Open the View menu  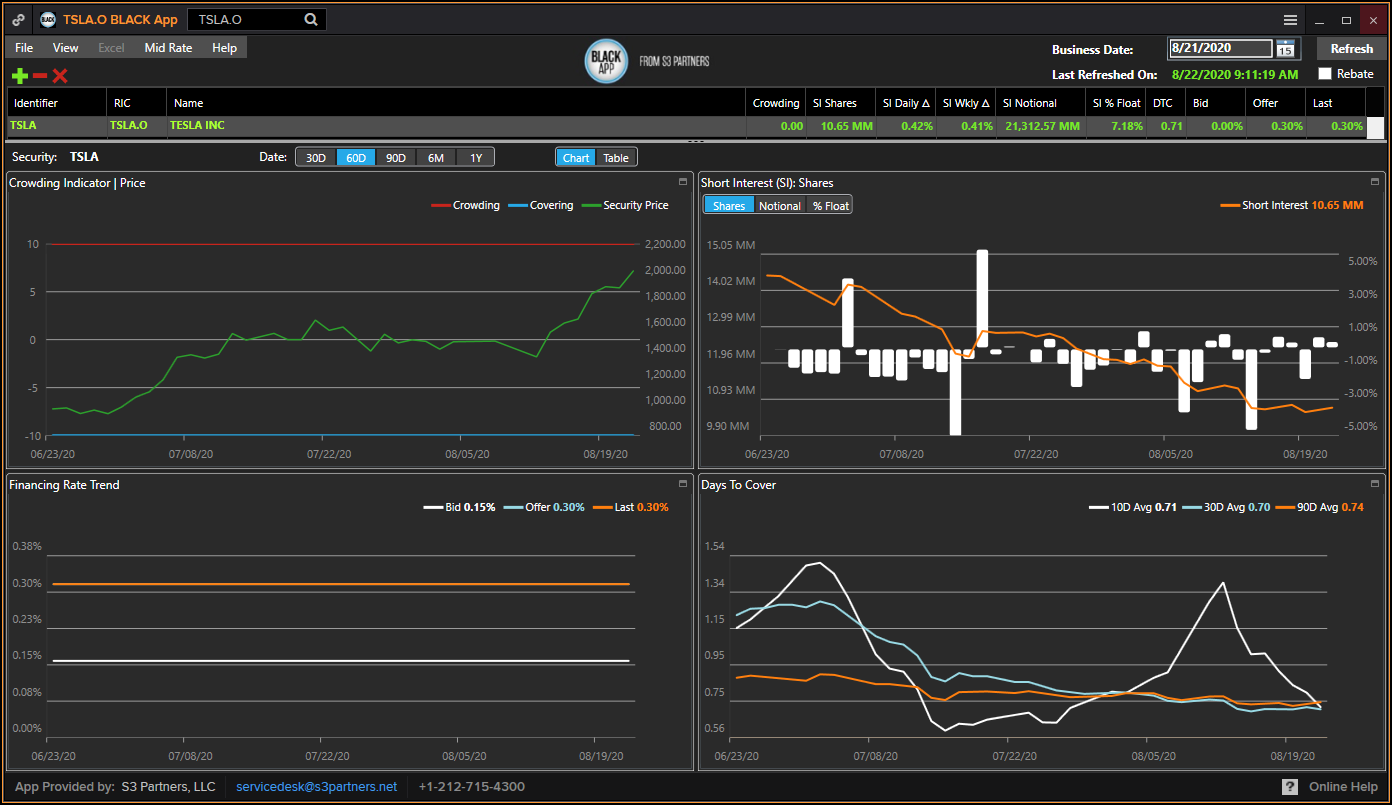coord(66,48)
